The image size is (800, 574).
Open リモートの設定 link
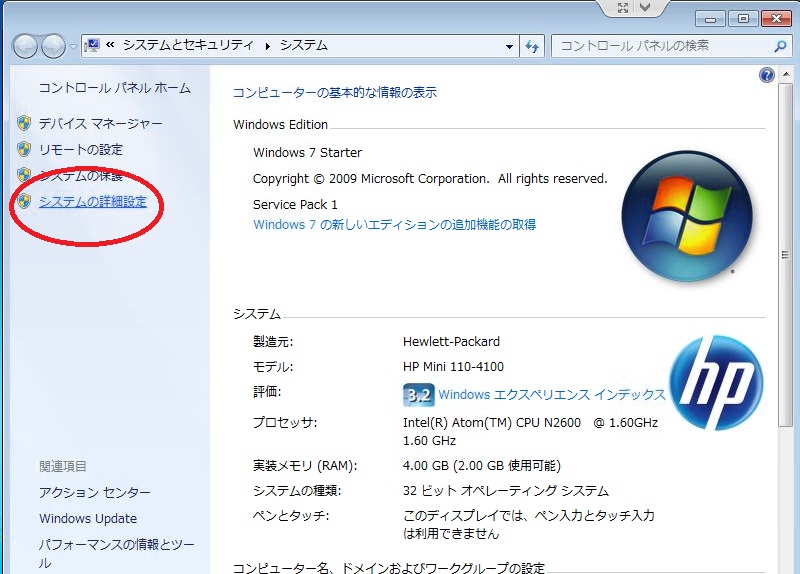81,149
